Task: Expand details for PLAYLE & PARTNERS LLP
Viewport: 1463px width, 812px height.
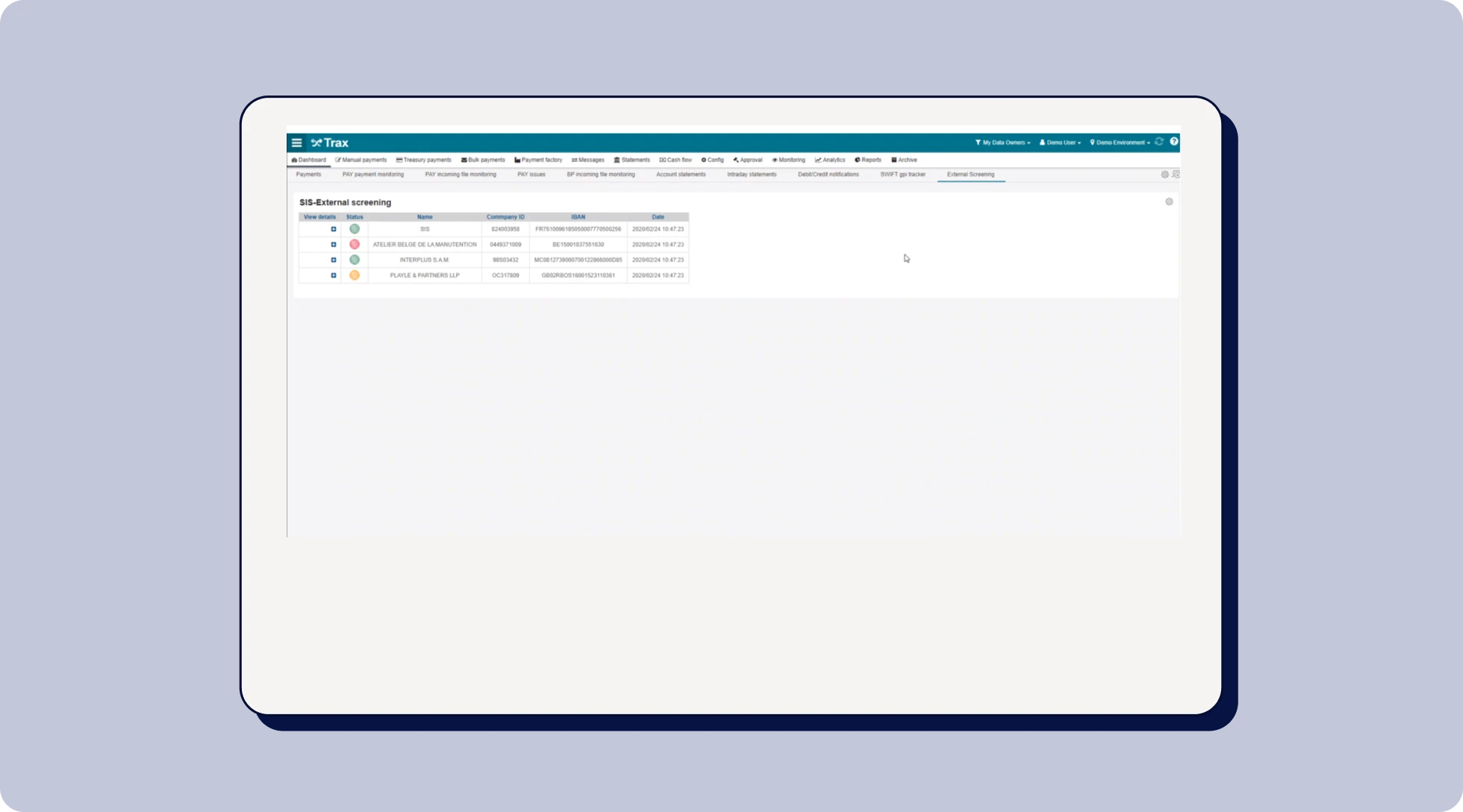Action: pos(334,275)
